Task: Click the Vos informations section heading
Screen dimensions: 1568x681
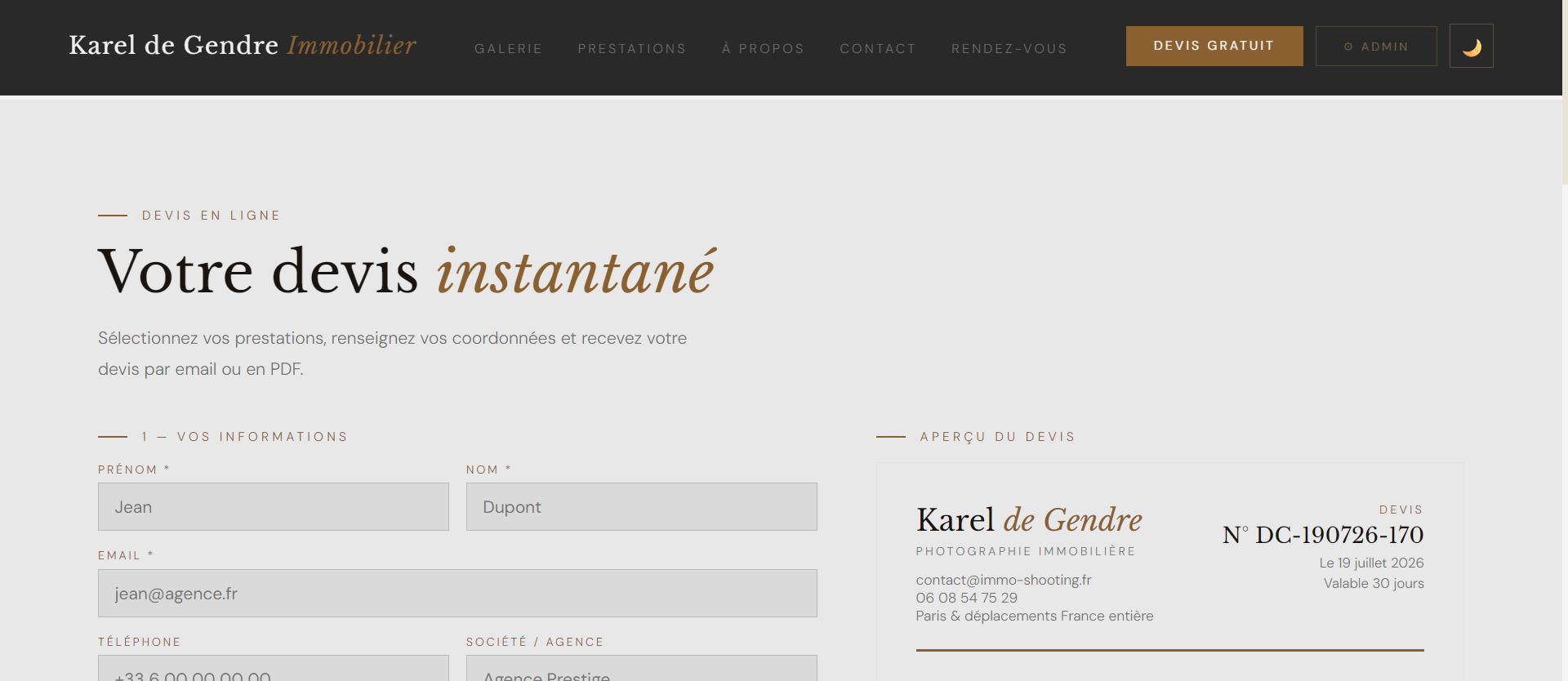Action: click(262, 437)
